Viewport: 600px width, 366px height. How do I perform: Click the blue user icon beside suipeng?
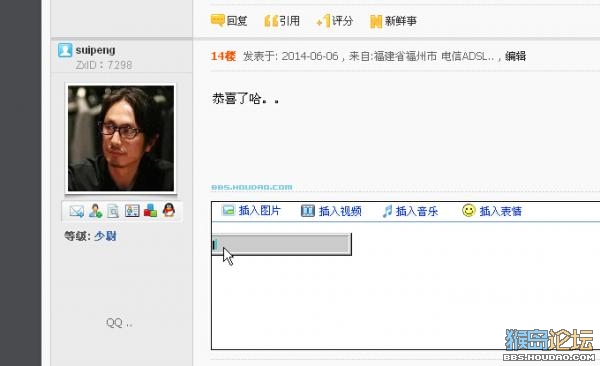(x=65, y=50)
